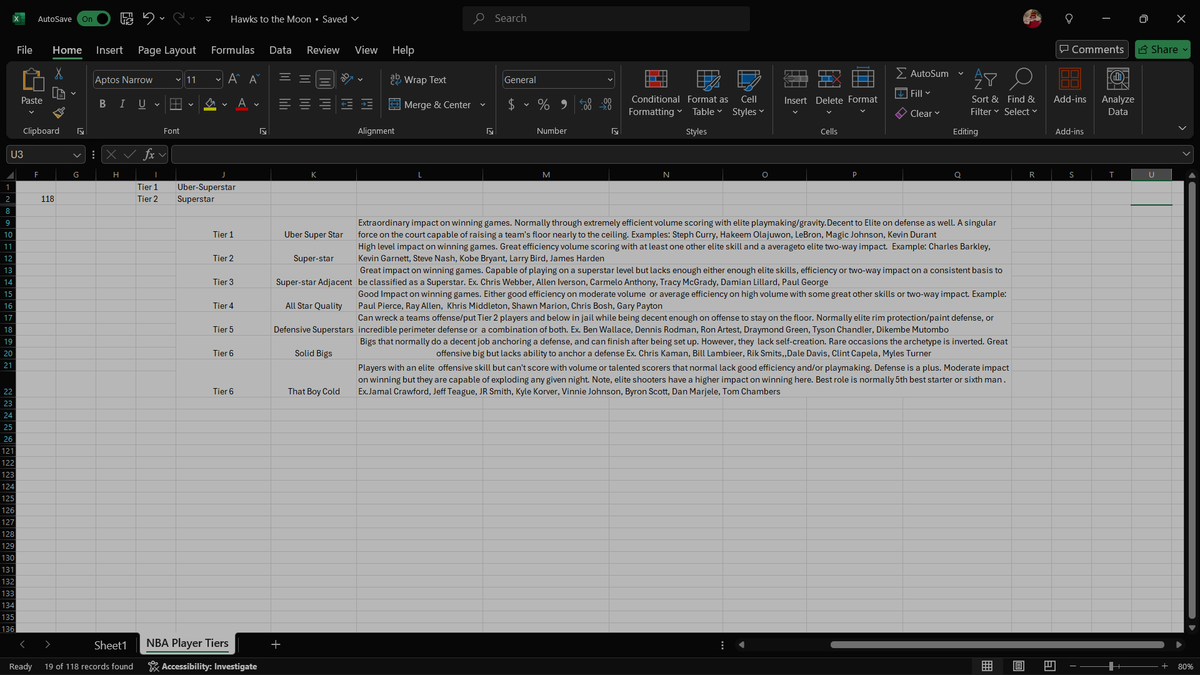The height and width of the screenshot is (675, 1200).
Task: Click Decrease Indent icon
Action: click(x=347, y=104)
